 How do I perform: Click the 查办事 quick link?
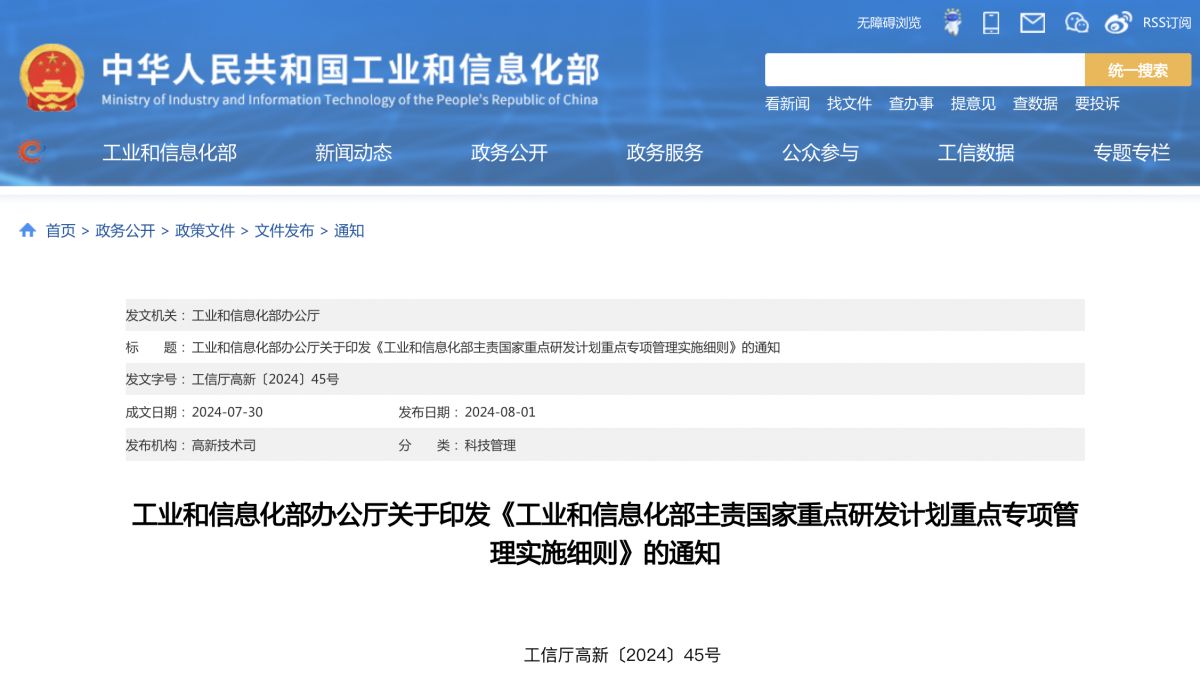(911, 103)
